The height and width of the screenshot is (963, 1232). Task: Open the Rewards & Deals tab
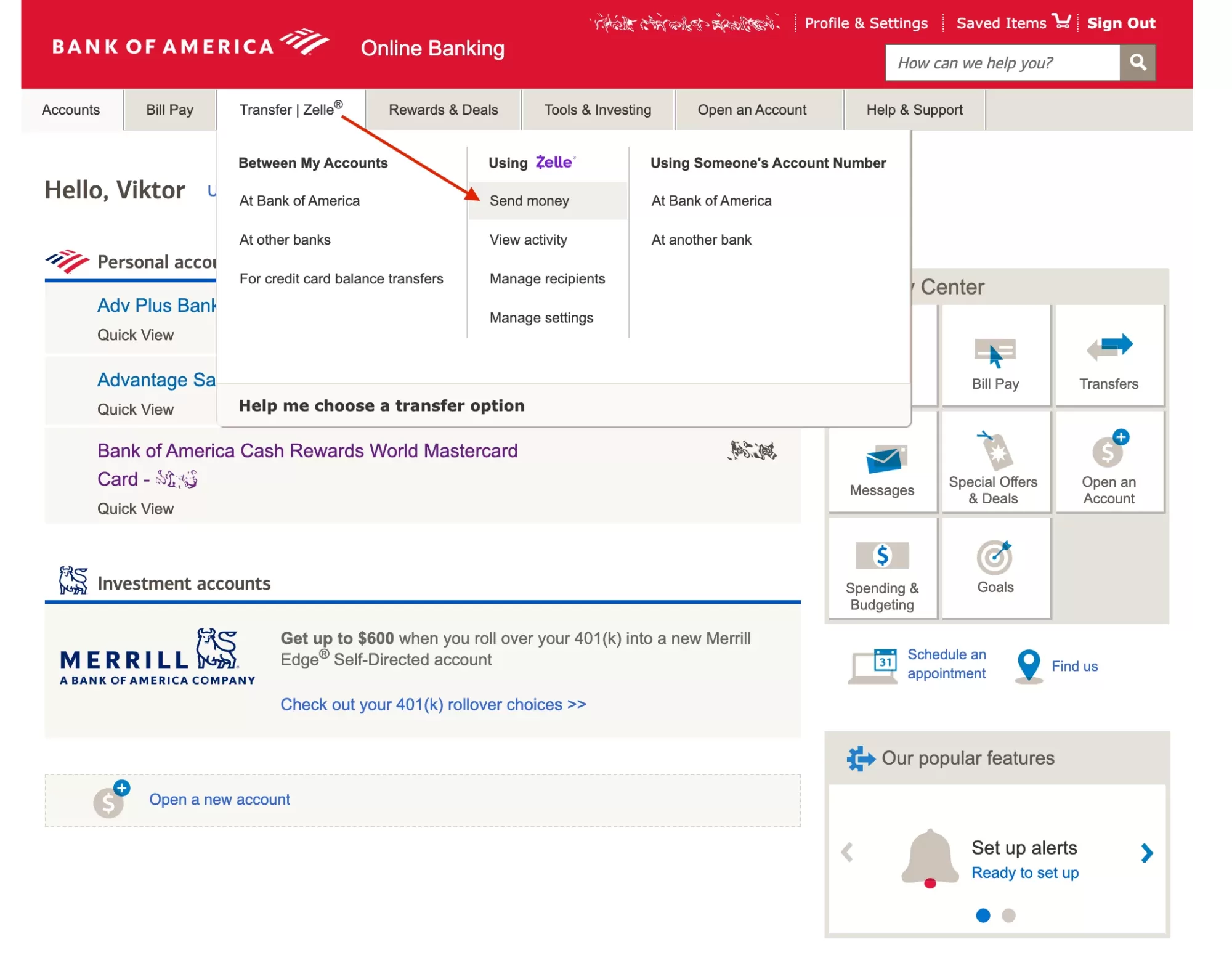(x=443, y=110)
